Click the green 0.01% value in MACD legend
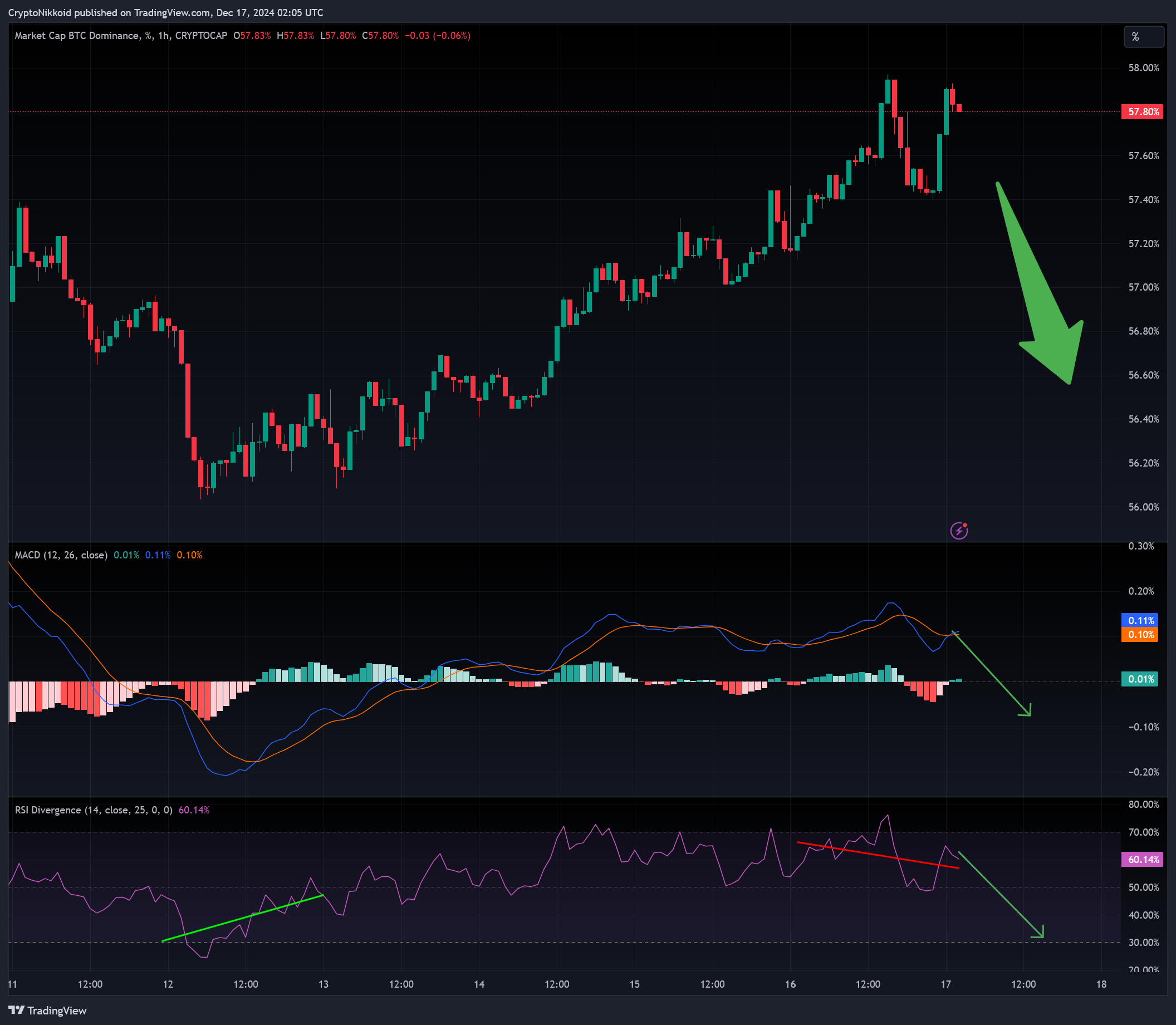Screen dimensions: 1176x1025 click(126, 555)
